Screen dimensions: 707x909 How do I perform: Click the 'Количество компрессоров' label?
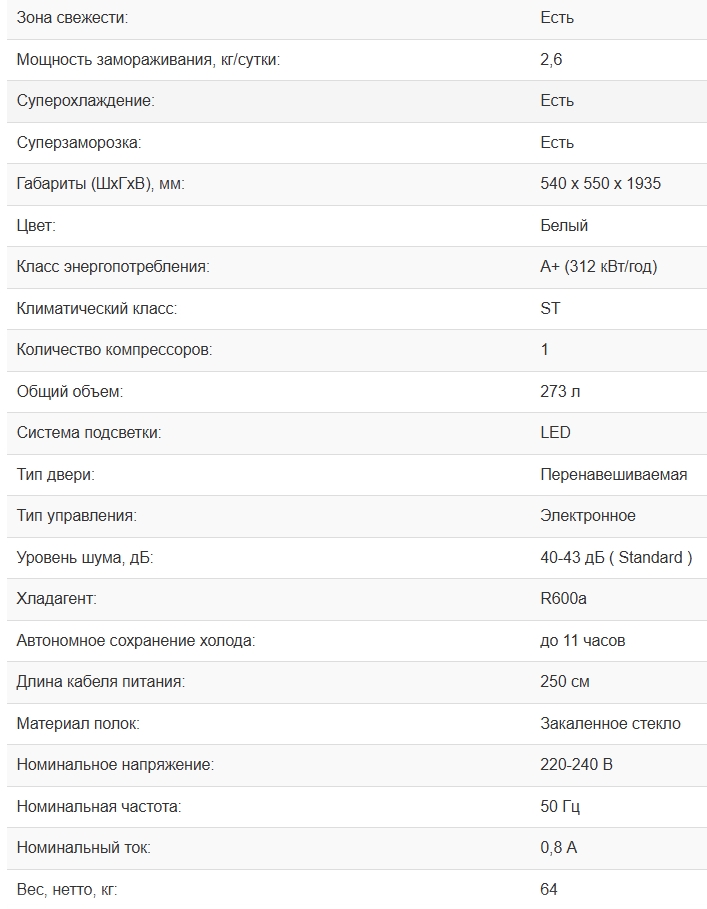114,350
